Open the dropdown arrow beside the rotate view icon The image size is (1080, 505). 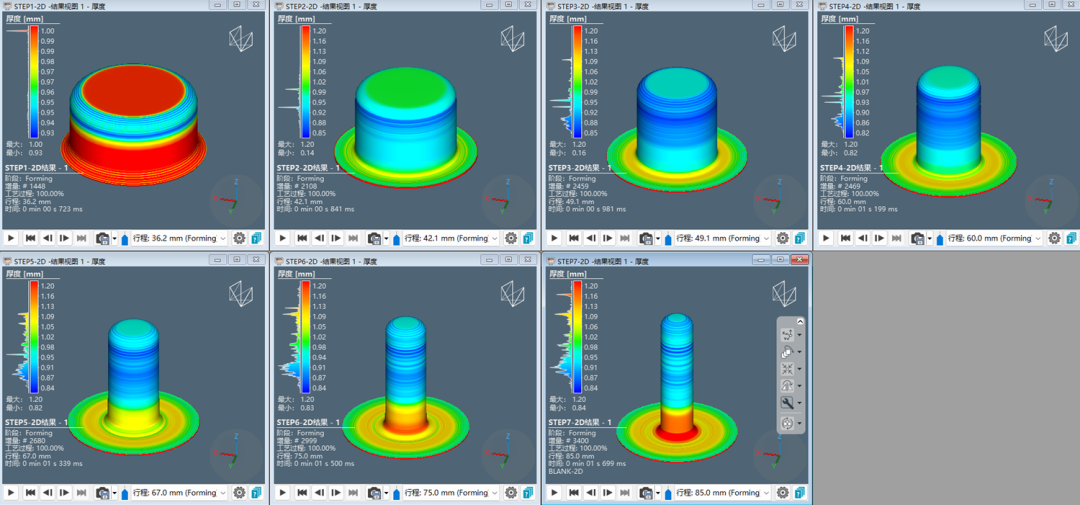point(800,422)
